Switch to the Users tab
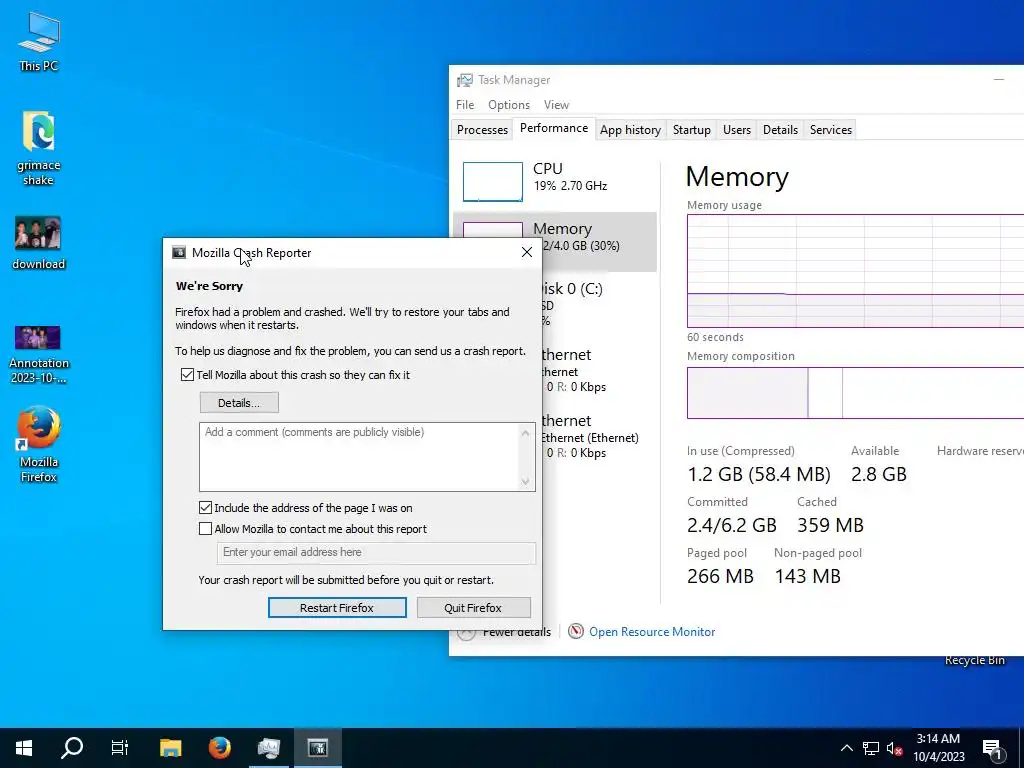Viewport: 1024px width, 768px height. pyautogui.click(x=737, y=130)
